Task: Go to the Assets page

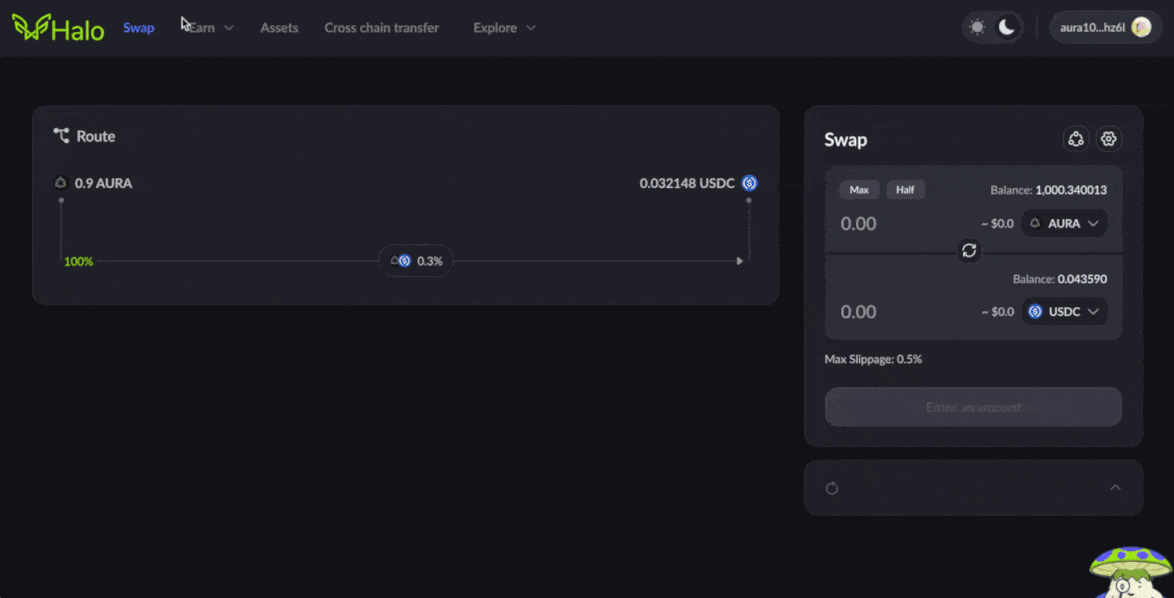Action: (x=279, y=28)
